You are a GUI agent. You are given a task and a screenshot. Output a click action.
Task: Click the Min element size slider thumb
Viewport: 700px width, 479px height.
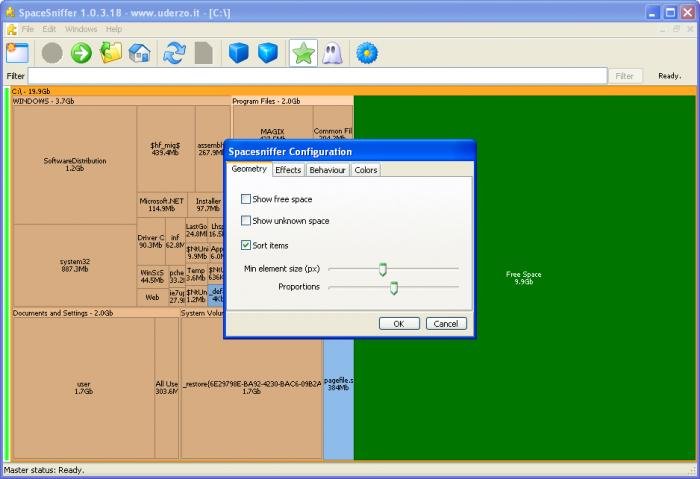(x=383, y=269)
